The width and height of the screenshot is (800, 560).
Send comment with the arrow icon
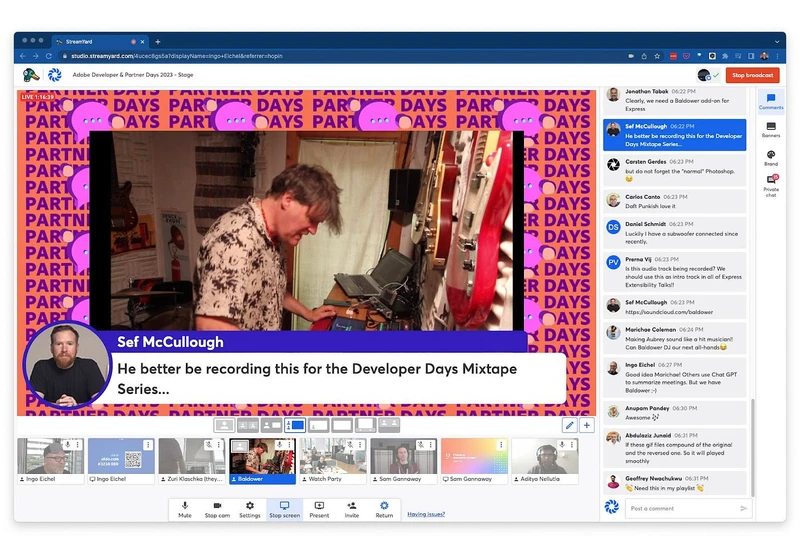743,508
